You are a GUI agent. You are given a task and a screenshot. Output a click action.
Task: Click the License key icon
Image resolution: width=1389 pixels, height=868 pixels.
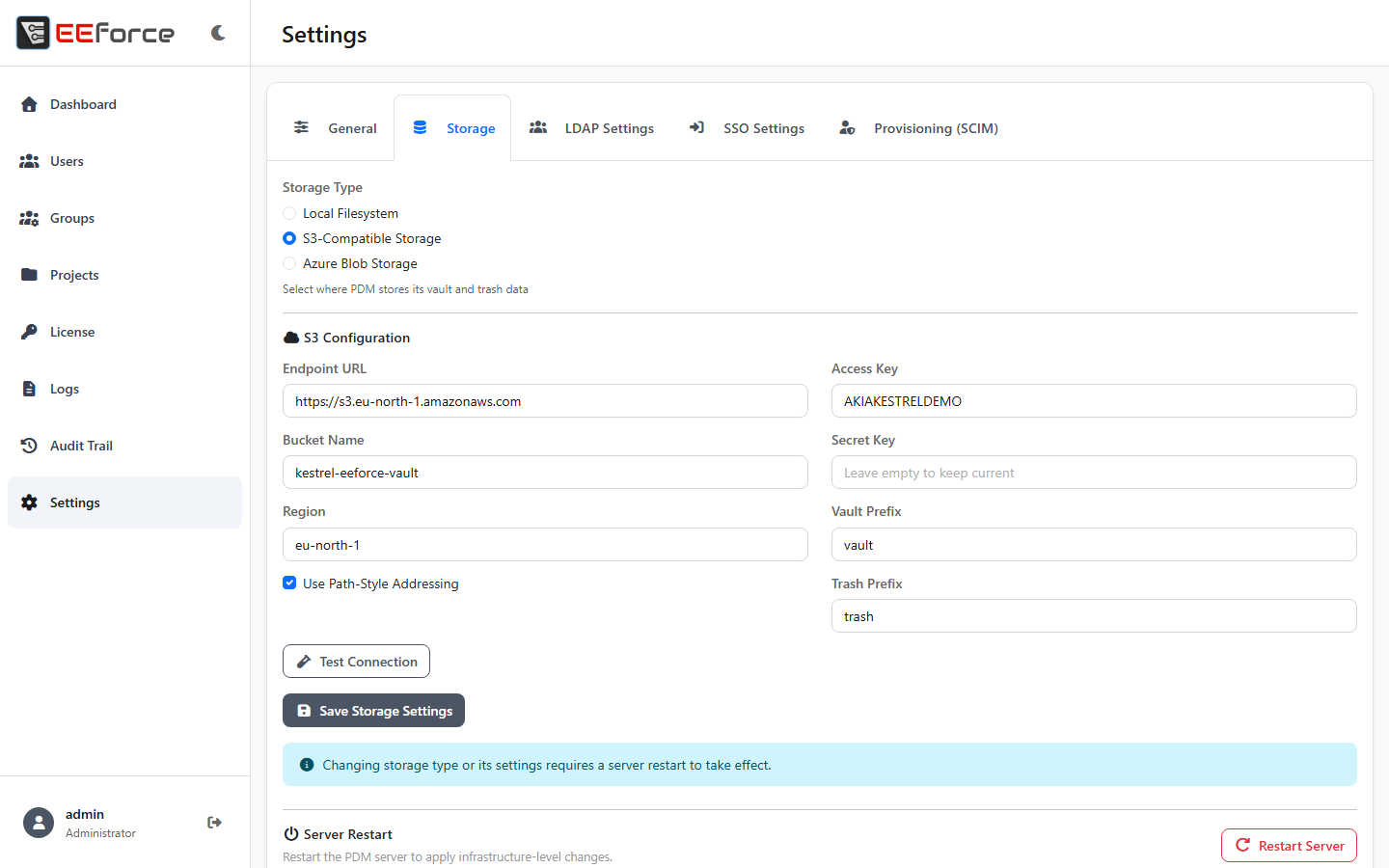click(29, 332)
